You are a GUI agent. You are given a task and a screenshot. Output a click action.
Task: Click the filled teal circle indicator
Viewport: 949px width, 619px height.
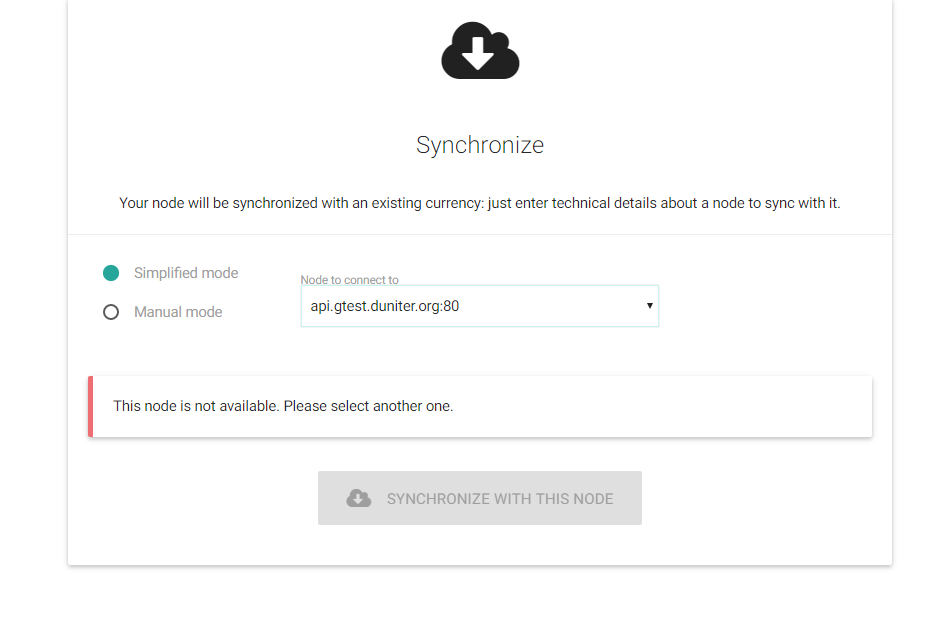point(111,273)
